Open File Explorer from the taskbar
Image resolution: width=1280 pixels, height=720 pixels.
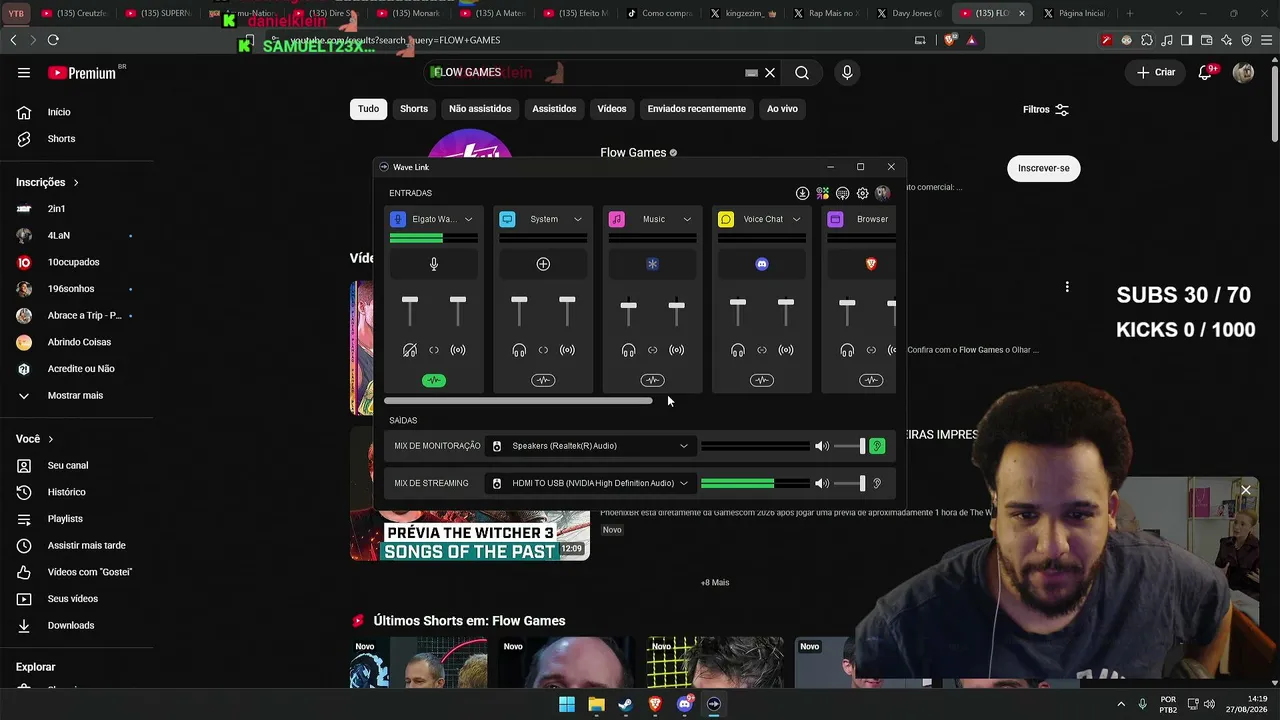pos(596,704)
